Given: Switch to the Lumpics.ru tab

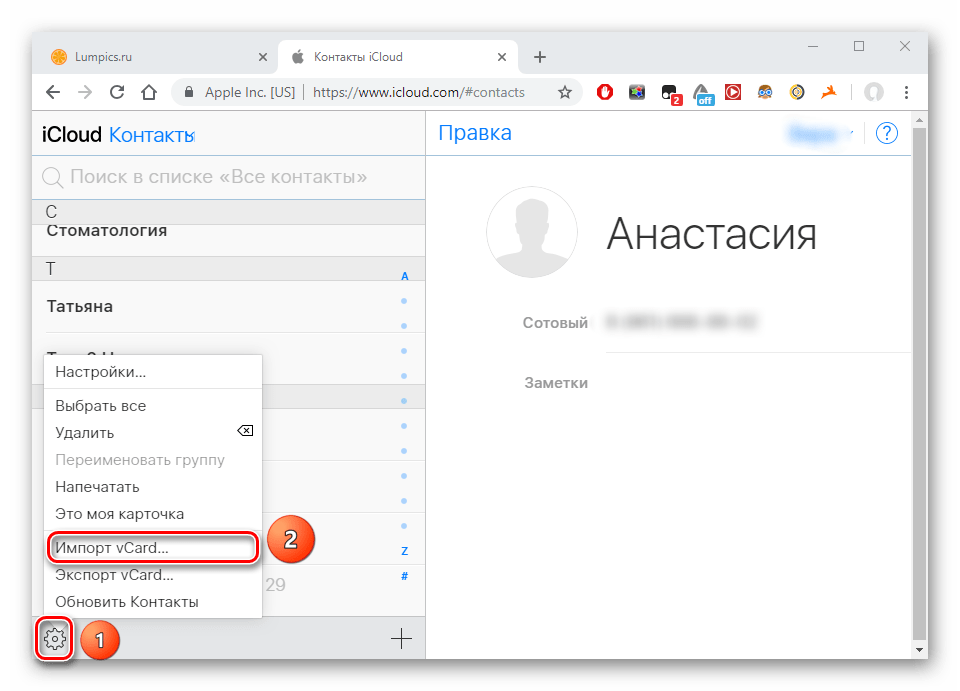Looking at the screenshot, I should point(152,57).
